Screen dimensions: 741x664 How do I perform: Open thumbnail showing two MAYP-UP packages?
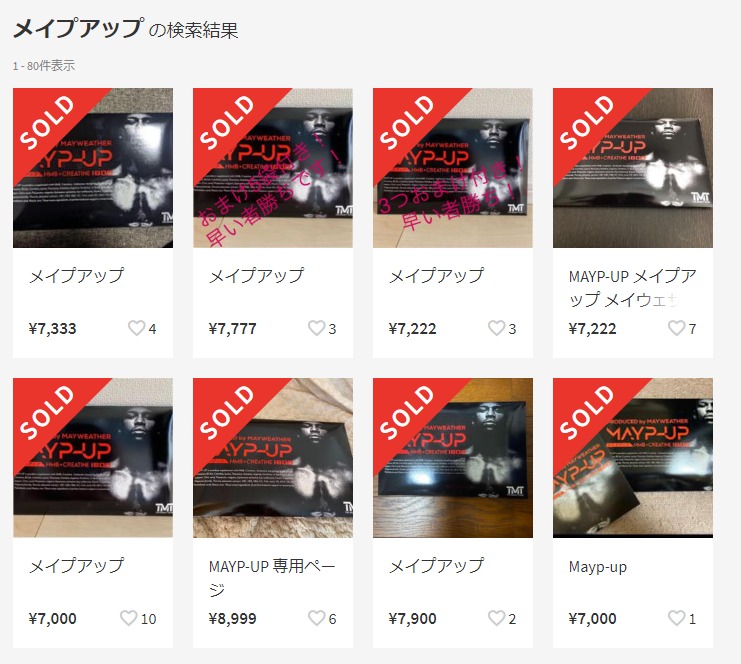633,458
